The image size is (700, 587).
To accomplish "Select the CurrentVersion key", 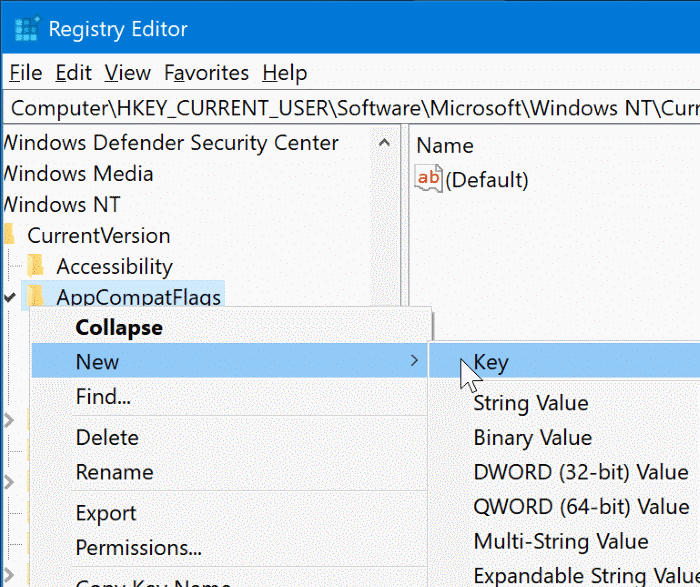I will point(99,236).
